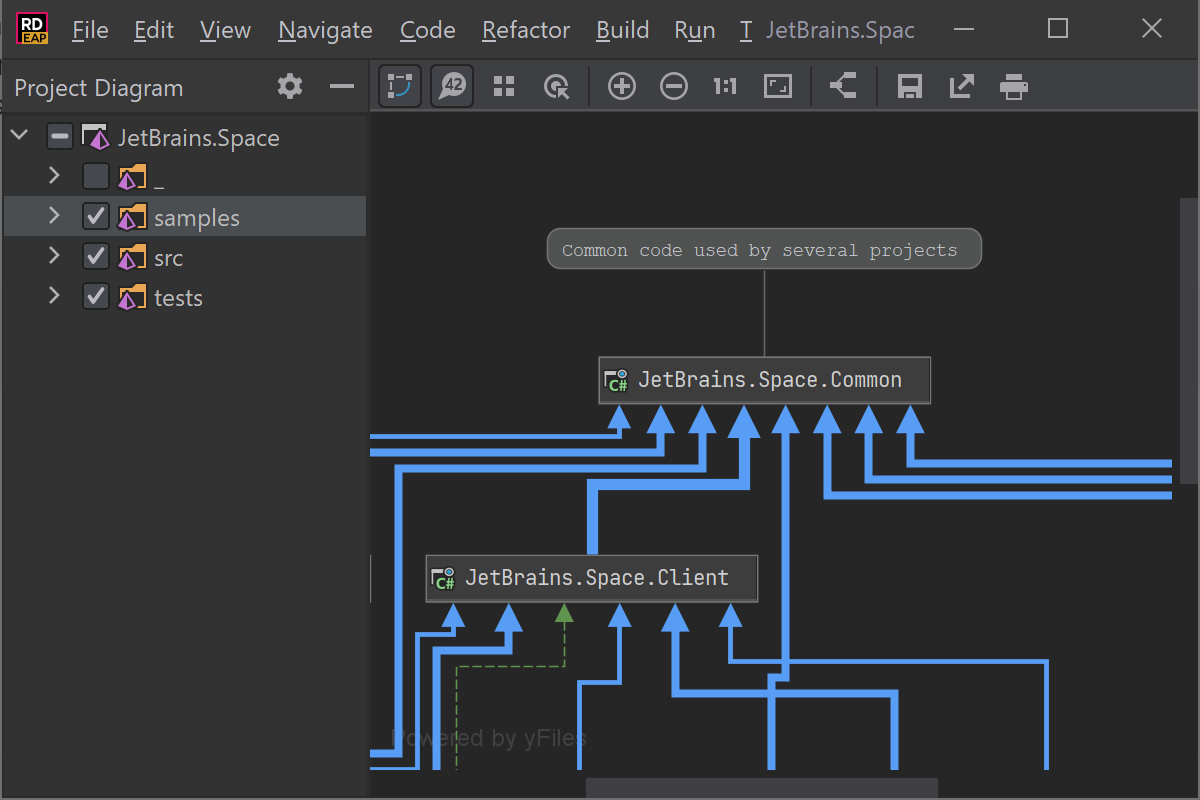Click the tests folder icon

coord(132,297)
